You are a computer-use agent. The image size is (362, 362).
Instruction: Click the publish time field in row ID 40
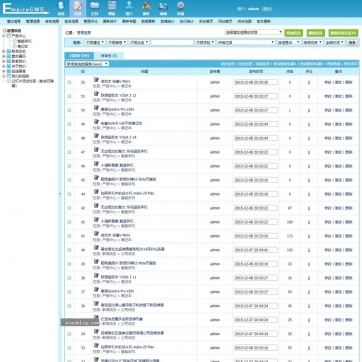pos(256,250)
